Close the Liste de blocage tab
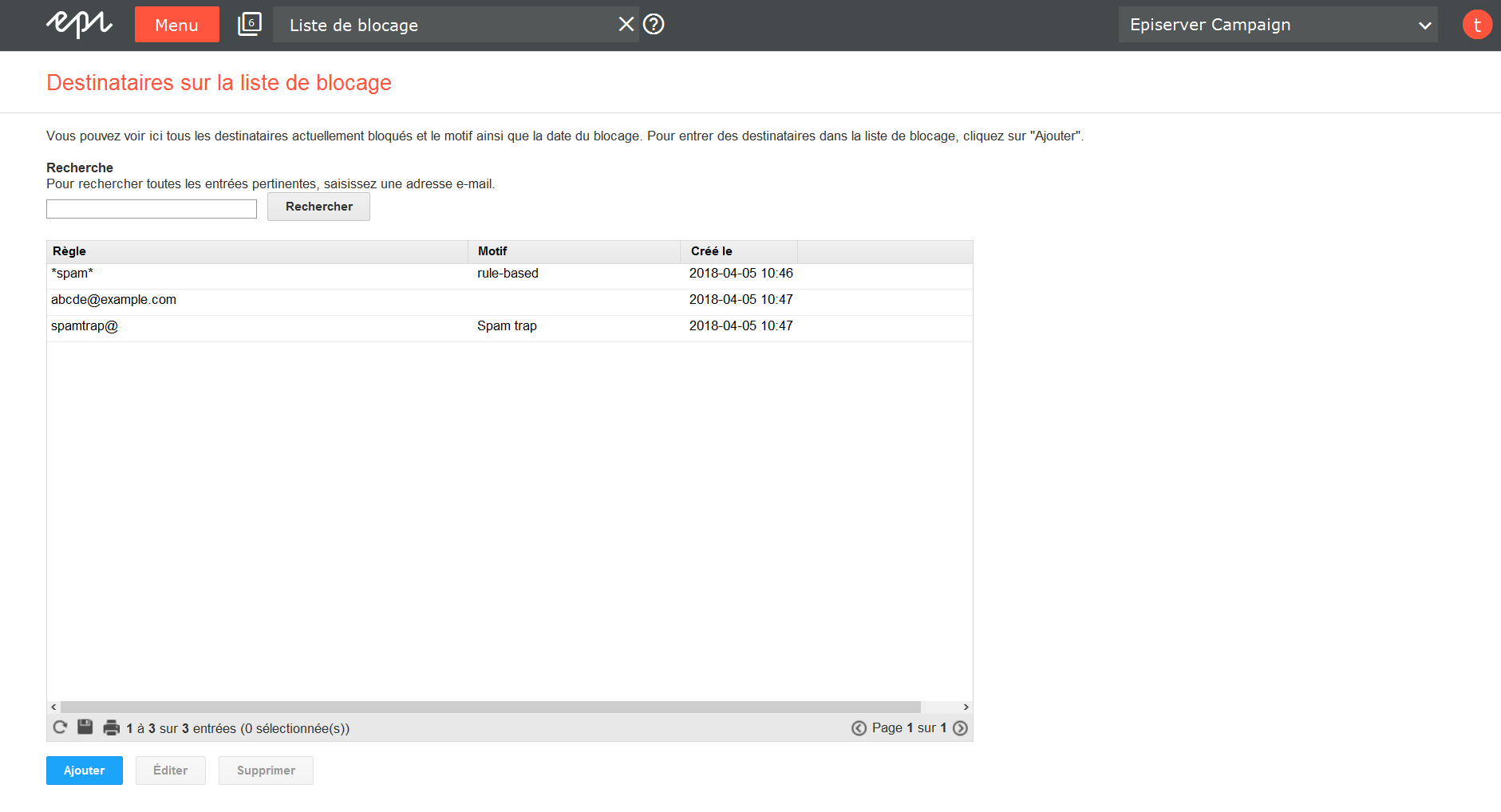This screenshot has width=1501, height=812. [x=626, y=25]
